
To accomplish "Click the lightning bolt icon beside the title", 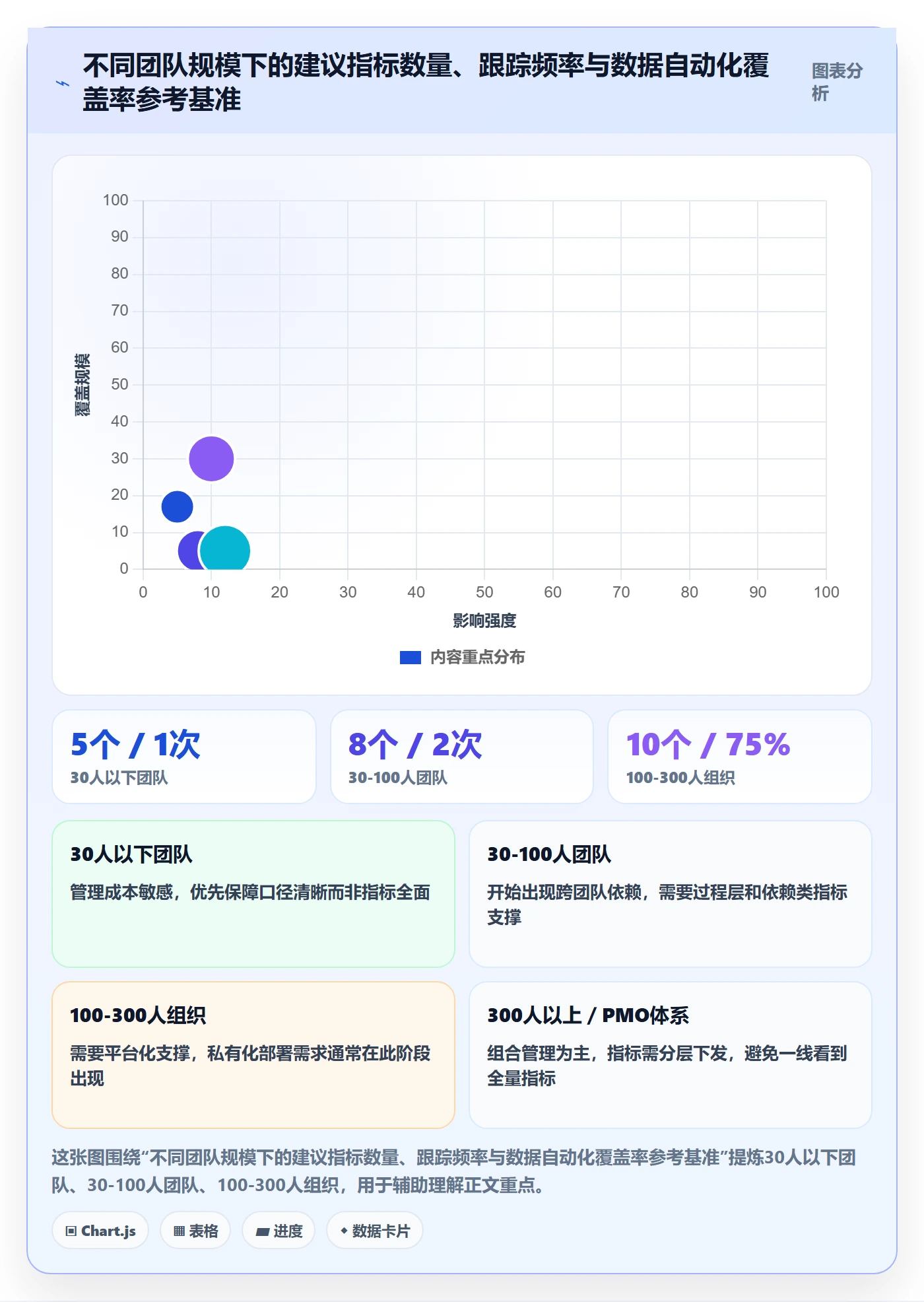I will [63, 83].
